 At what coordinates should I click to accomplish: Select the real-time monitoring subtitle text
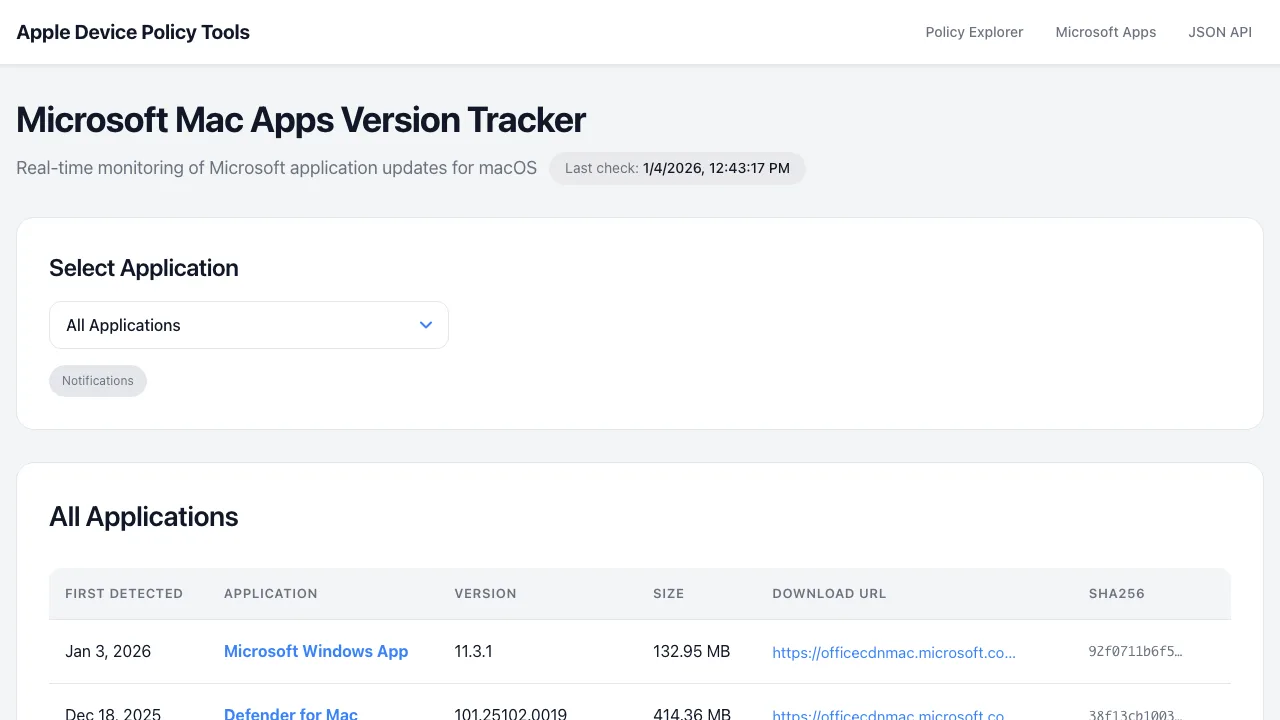[276, 167]
